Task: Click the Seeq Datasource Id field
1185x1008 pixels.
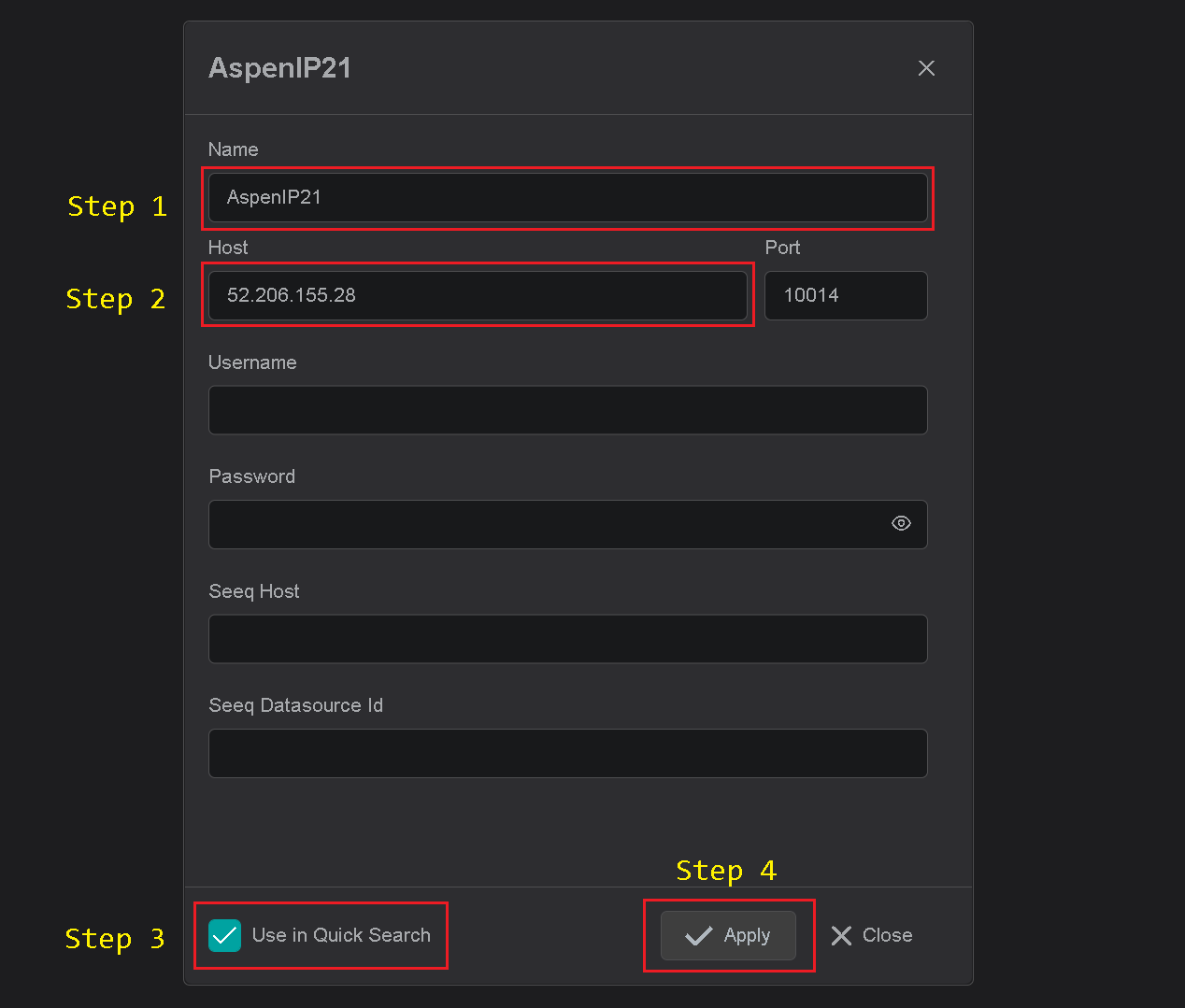Action: tap(567, 753)
